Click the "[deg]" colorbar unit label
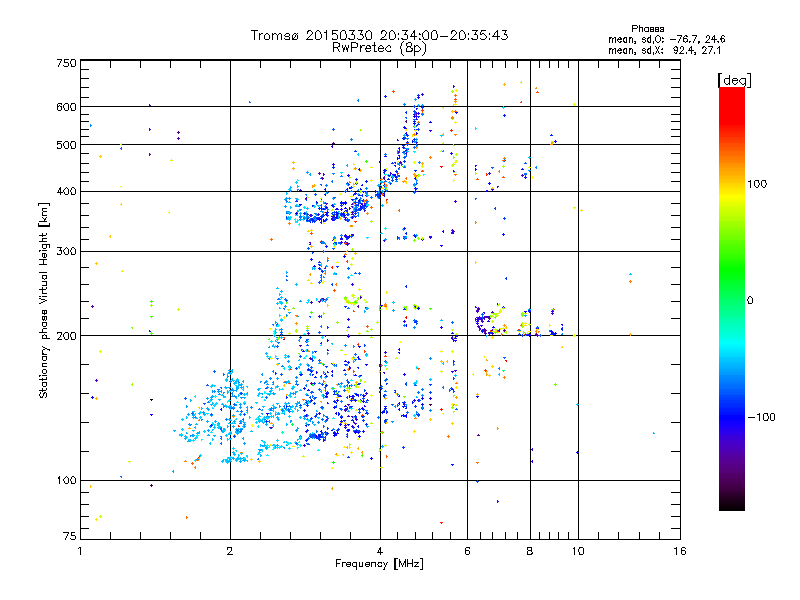The image size is (800, 600). 734,80
